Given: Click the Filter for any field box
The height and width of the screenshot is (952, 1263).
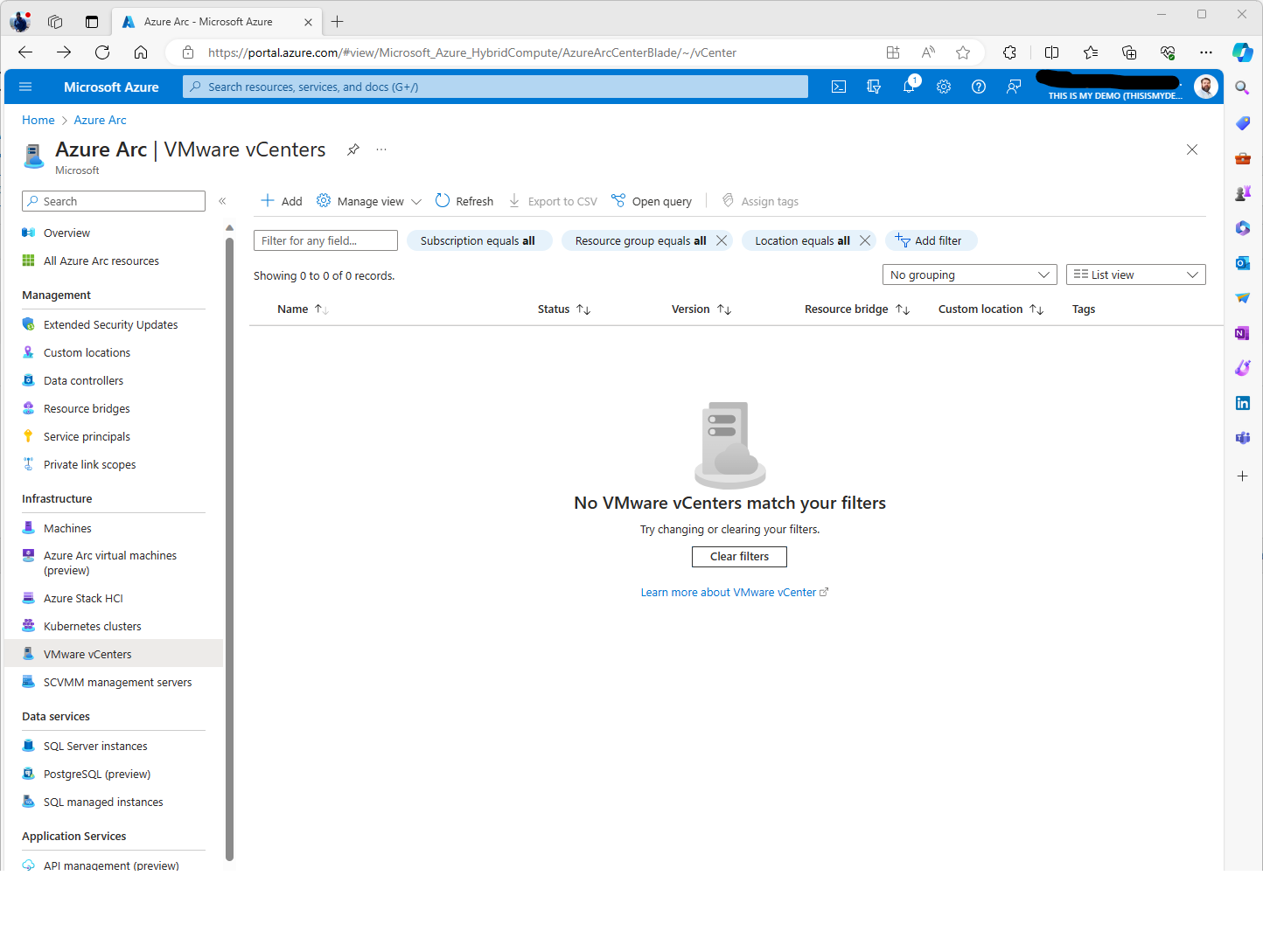Looking at the screenshot, I should [324, 240].
